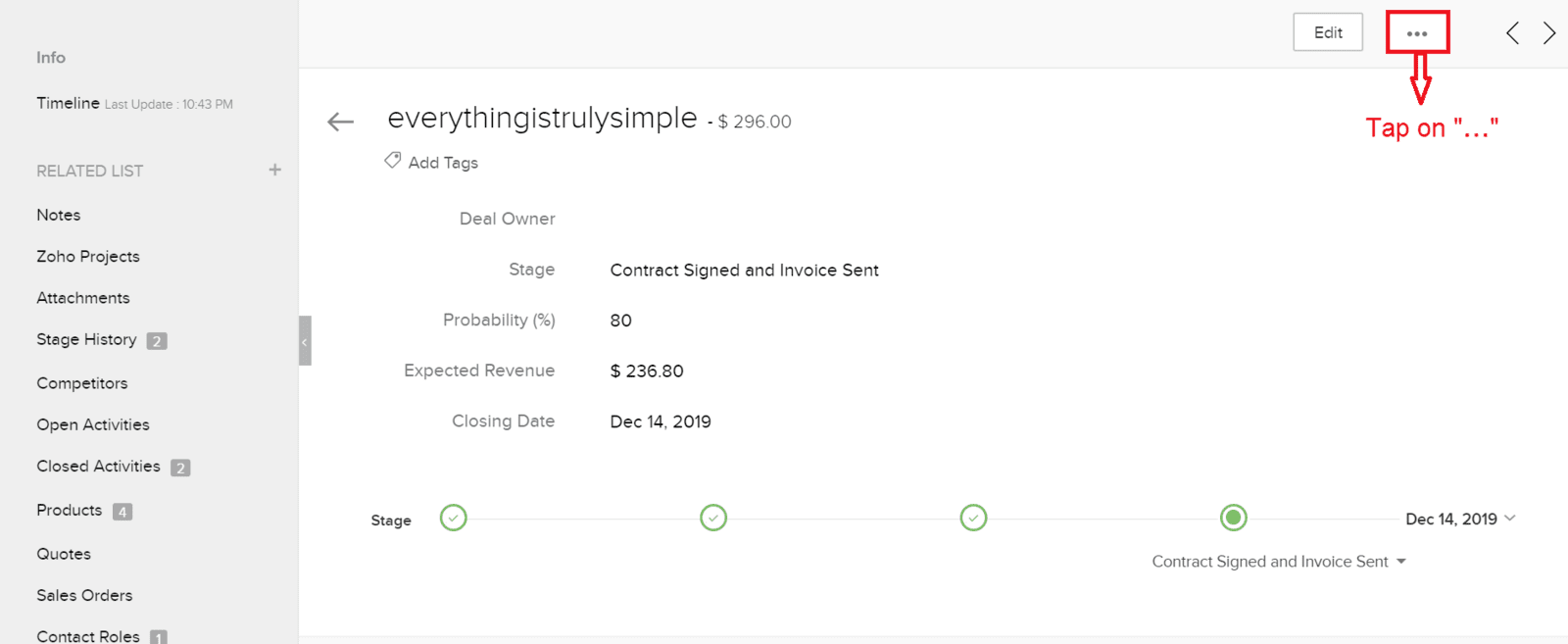
Task: Click the Closing Date value Dec 14, 2019
Action: 661,421
